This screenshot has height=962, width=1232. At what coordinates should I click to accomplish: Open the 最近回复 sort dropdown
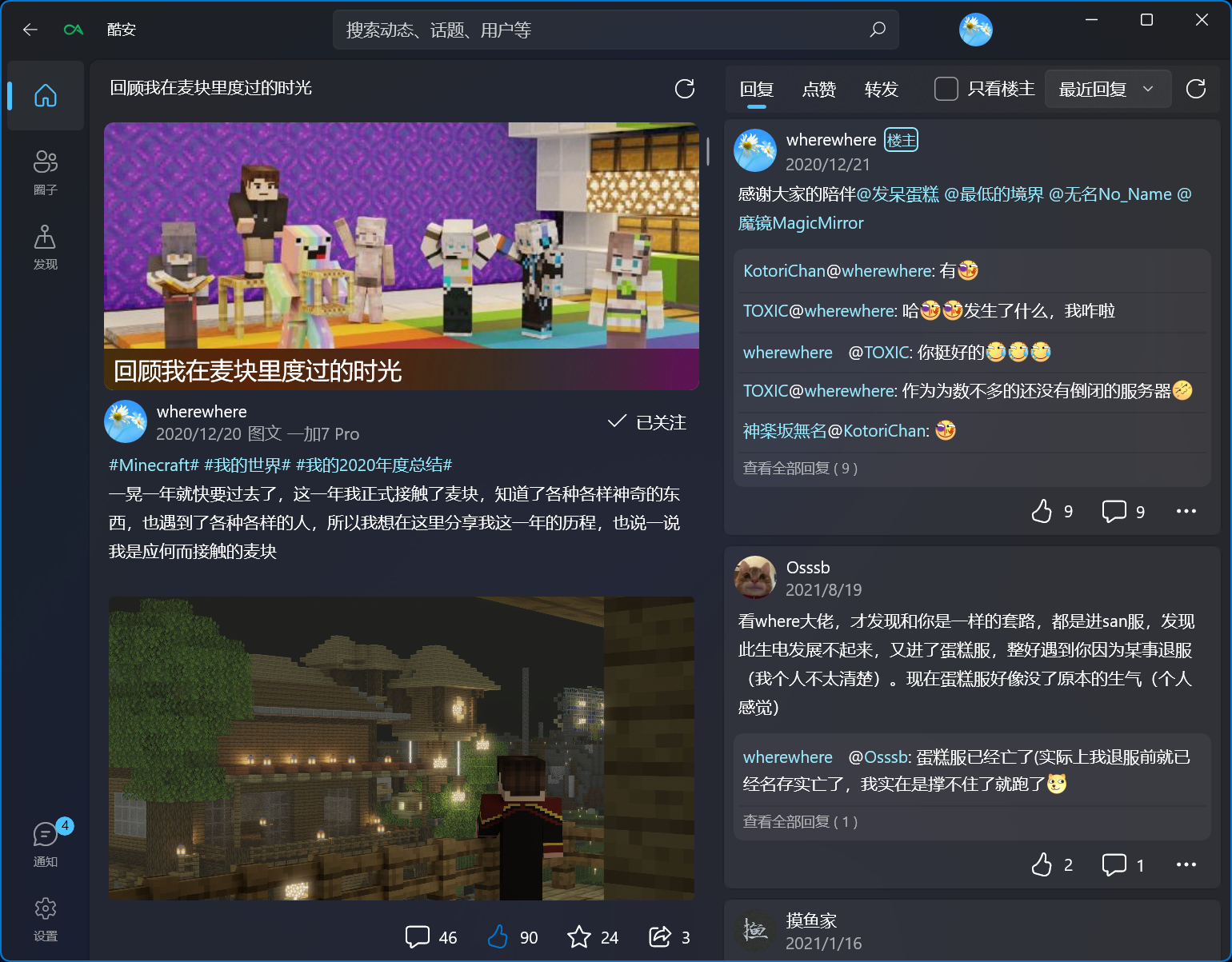point(1108,89)
